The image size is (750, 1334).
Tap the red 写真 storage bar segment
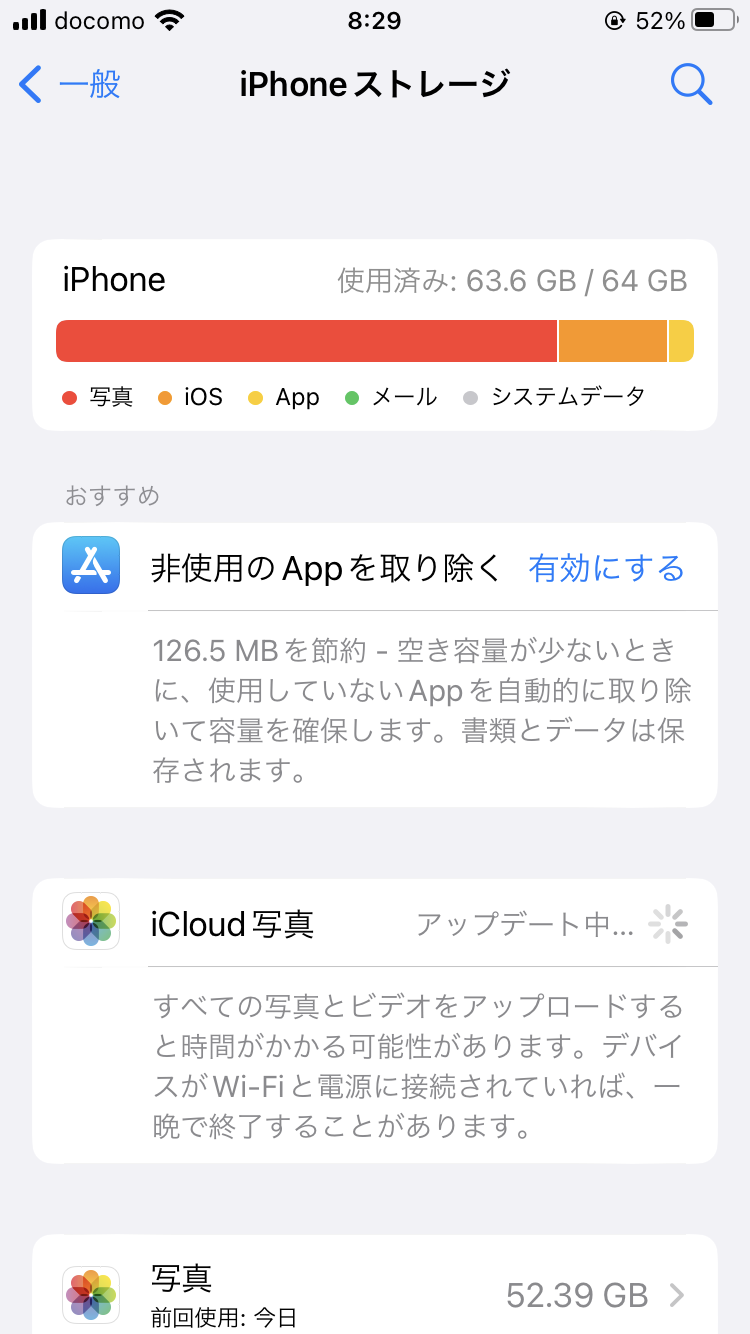pyautogui.click(x=306, y=341)
